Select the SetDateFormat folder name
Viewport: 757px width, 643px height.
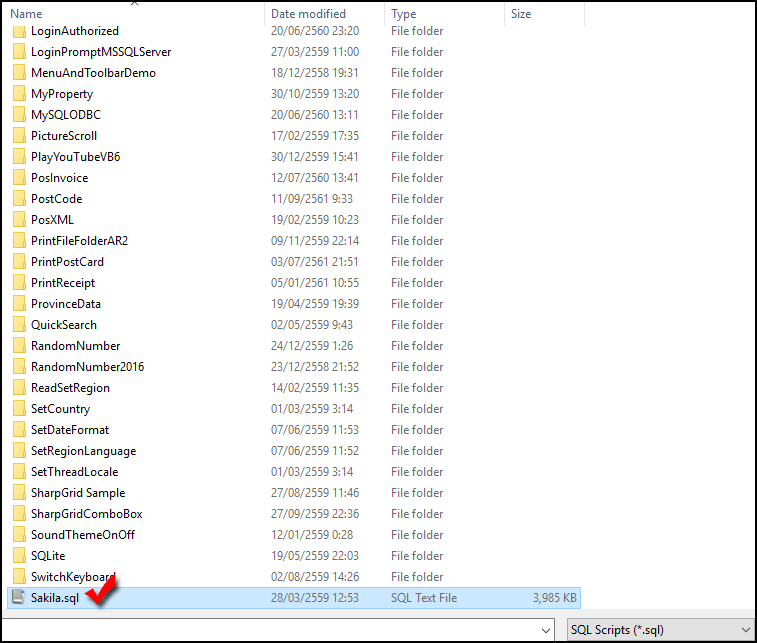pyautogui.click(x=70, y=430)
